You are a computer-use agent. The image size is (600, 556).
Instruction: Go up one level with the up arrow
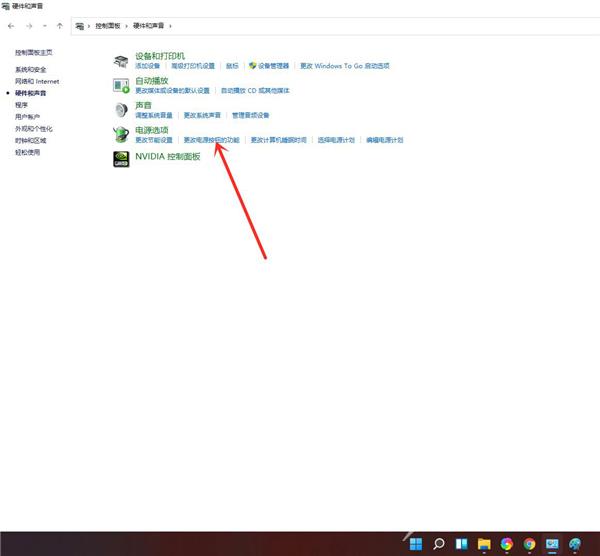[60, 26]
